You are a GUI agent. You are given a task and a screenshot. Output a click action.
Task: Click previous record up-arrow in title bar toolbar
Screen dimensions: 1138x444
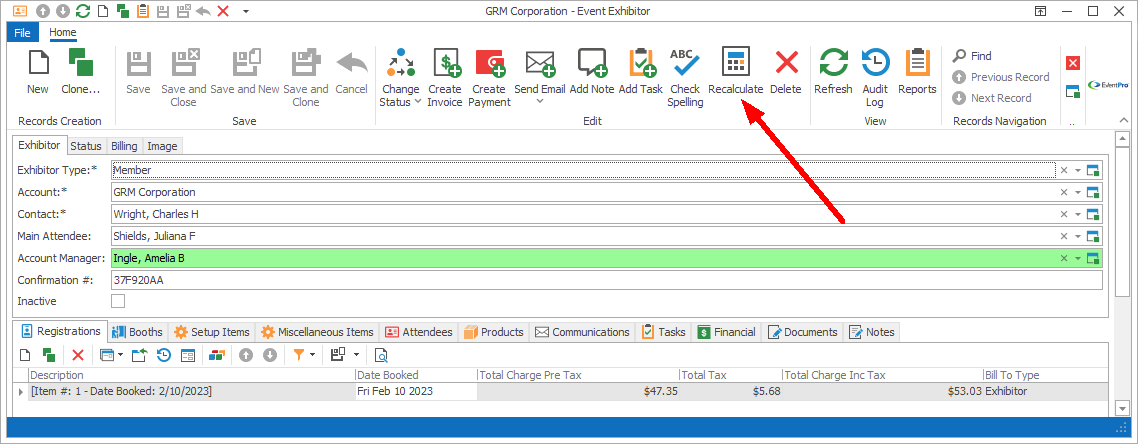(x=43, y=11)
